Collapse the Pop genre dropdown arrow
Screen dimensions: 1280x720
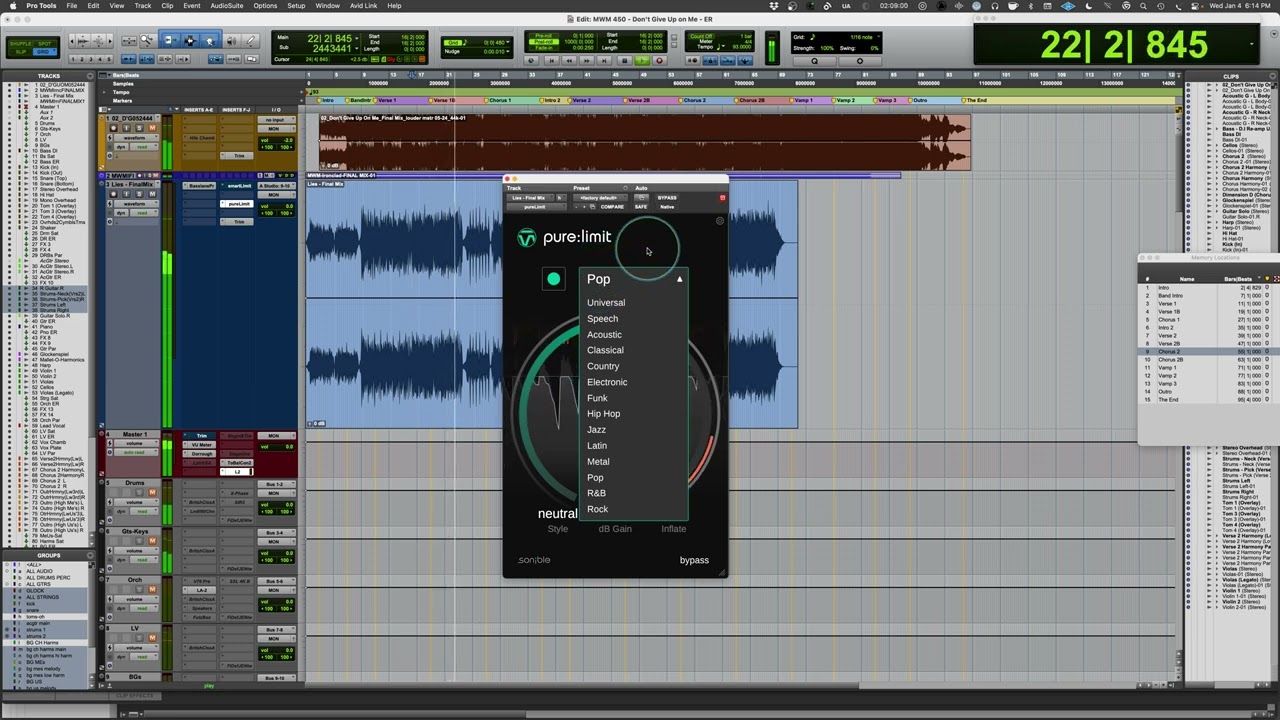tap(679, 279)
